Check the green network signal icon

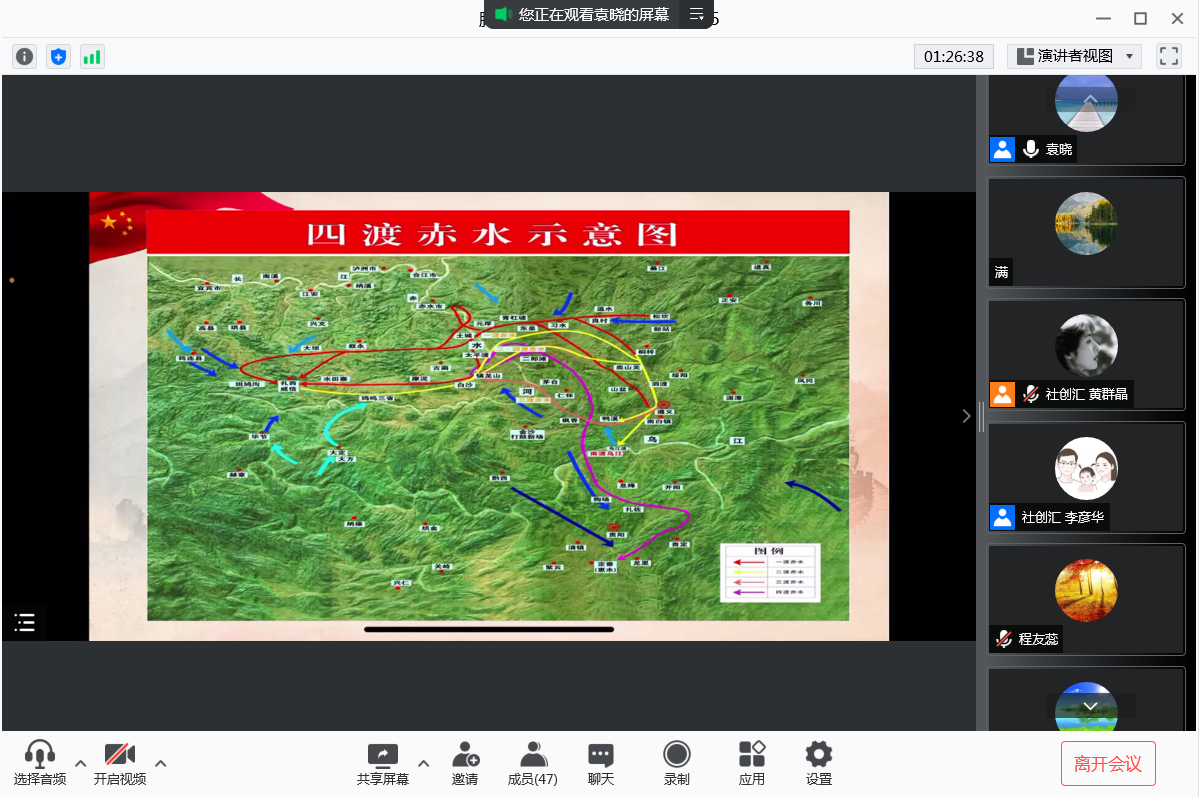[92, 57]
